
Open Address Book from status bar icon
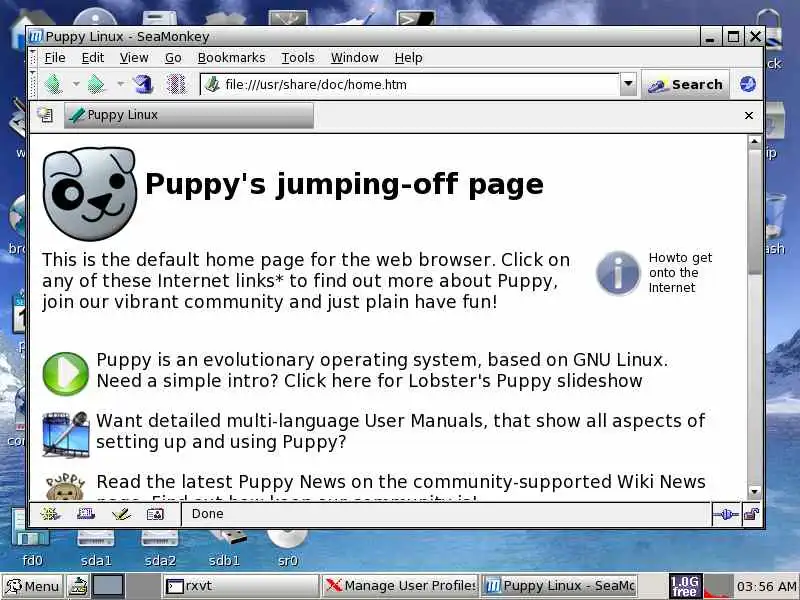point(155,514)
